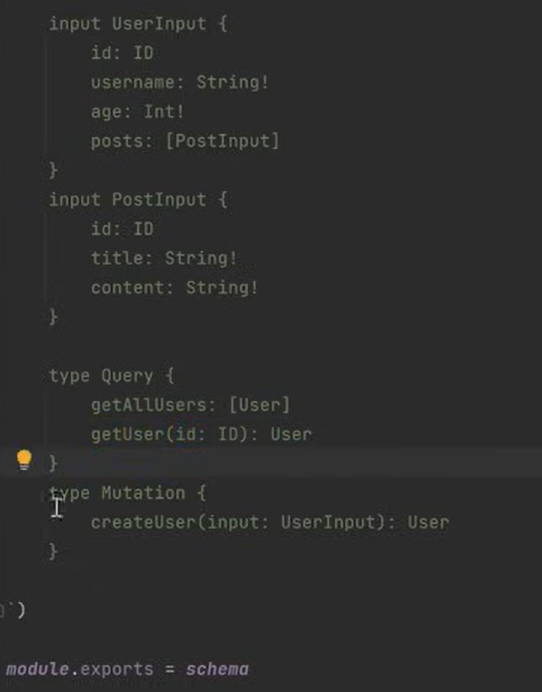Click the closing brace of Mutation type

coord(53,552)
